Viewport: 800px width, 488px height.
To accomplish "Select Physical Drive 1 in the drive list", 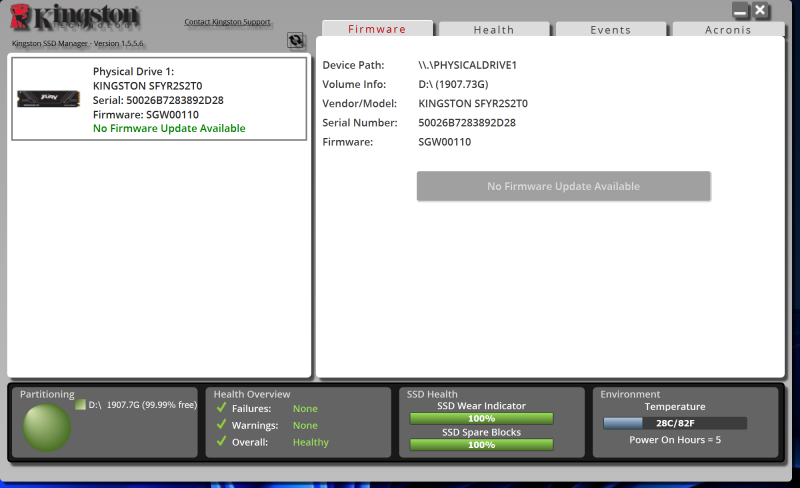I will click(159, 99).
